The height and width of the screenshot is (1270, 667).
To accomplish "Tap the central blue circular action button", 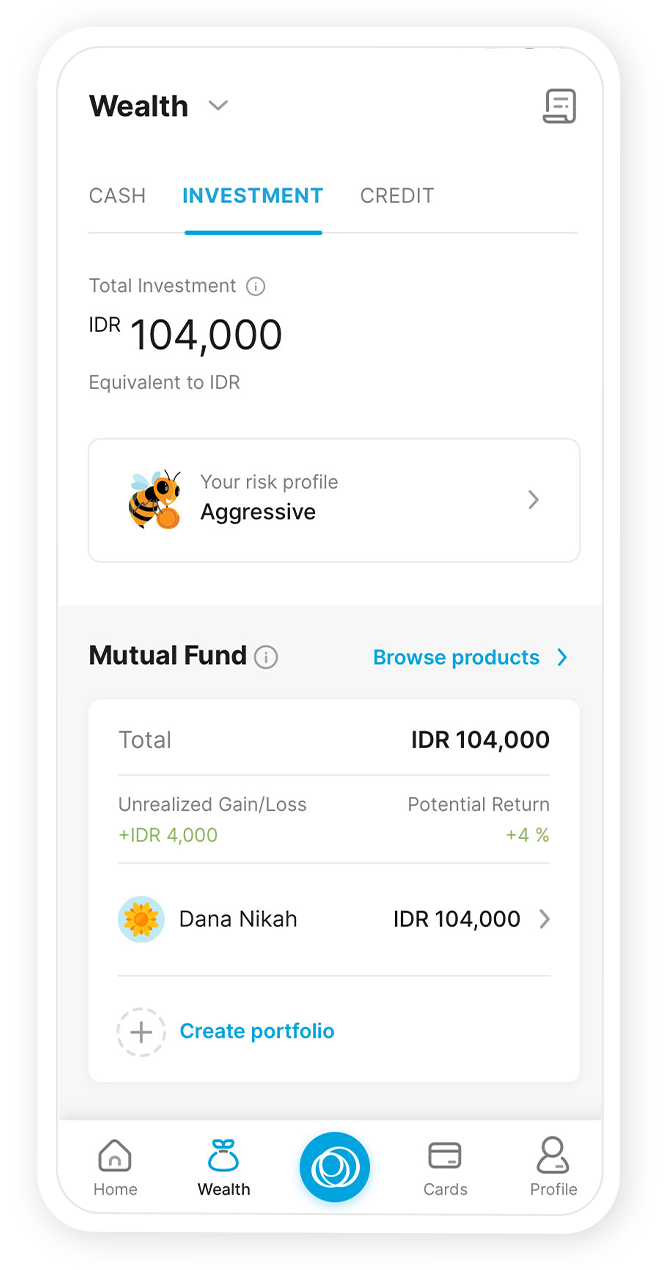I will click(x=334, y=1167).
